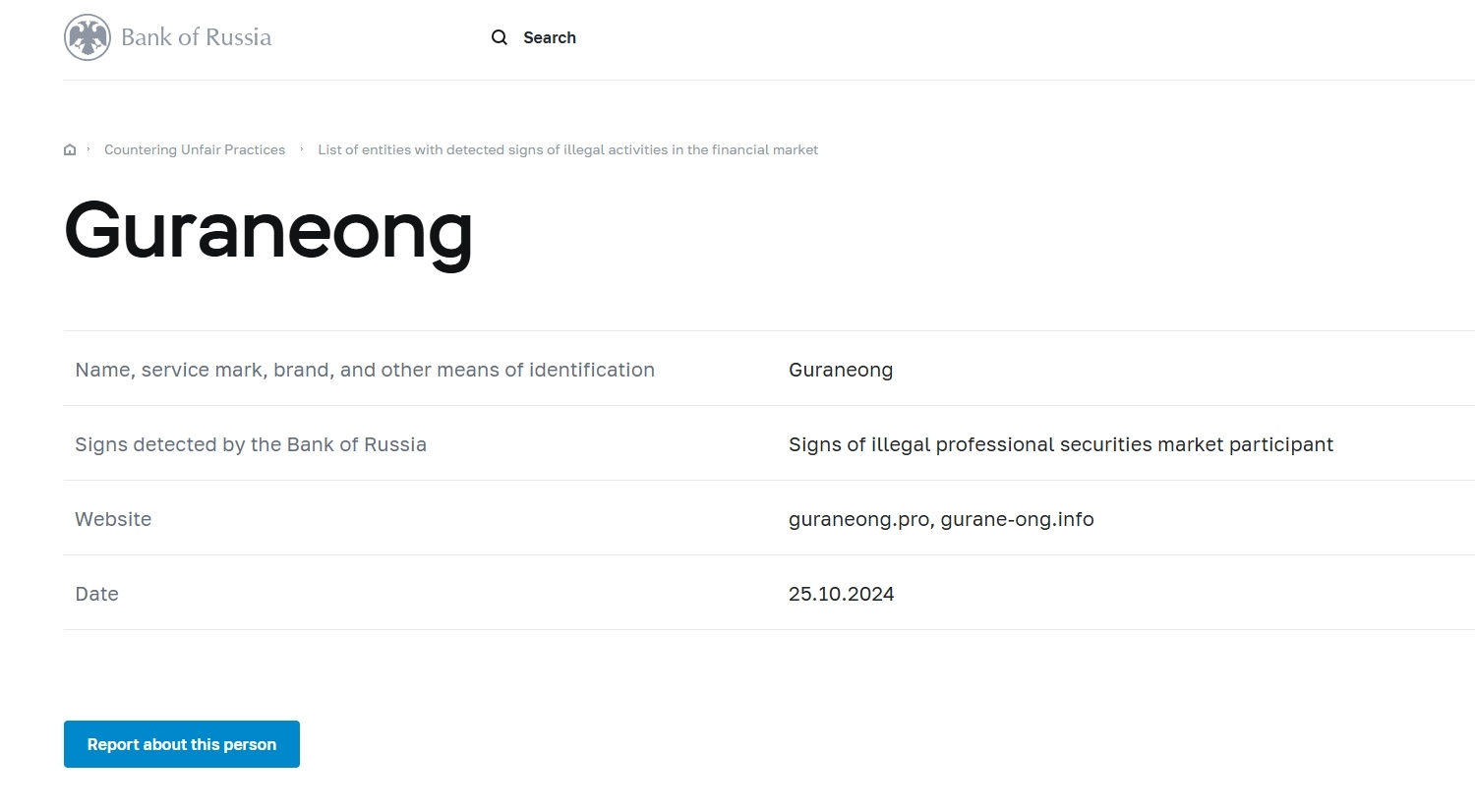Image resolution: width=1475 pixels, height=812 pixels.
Task: Go to Countering Unfair Practices breadcrumb
Action: [x=195, y=149]
